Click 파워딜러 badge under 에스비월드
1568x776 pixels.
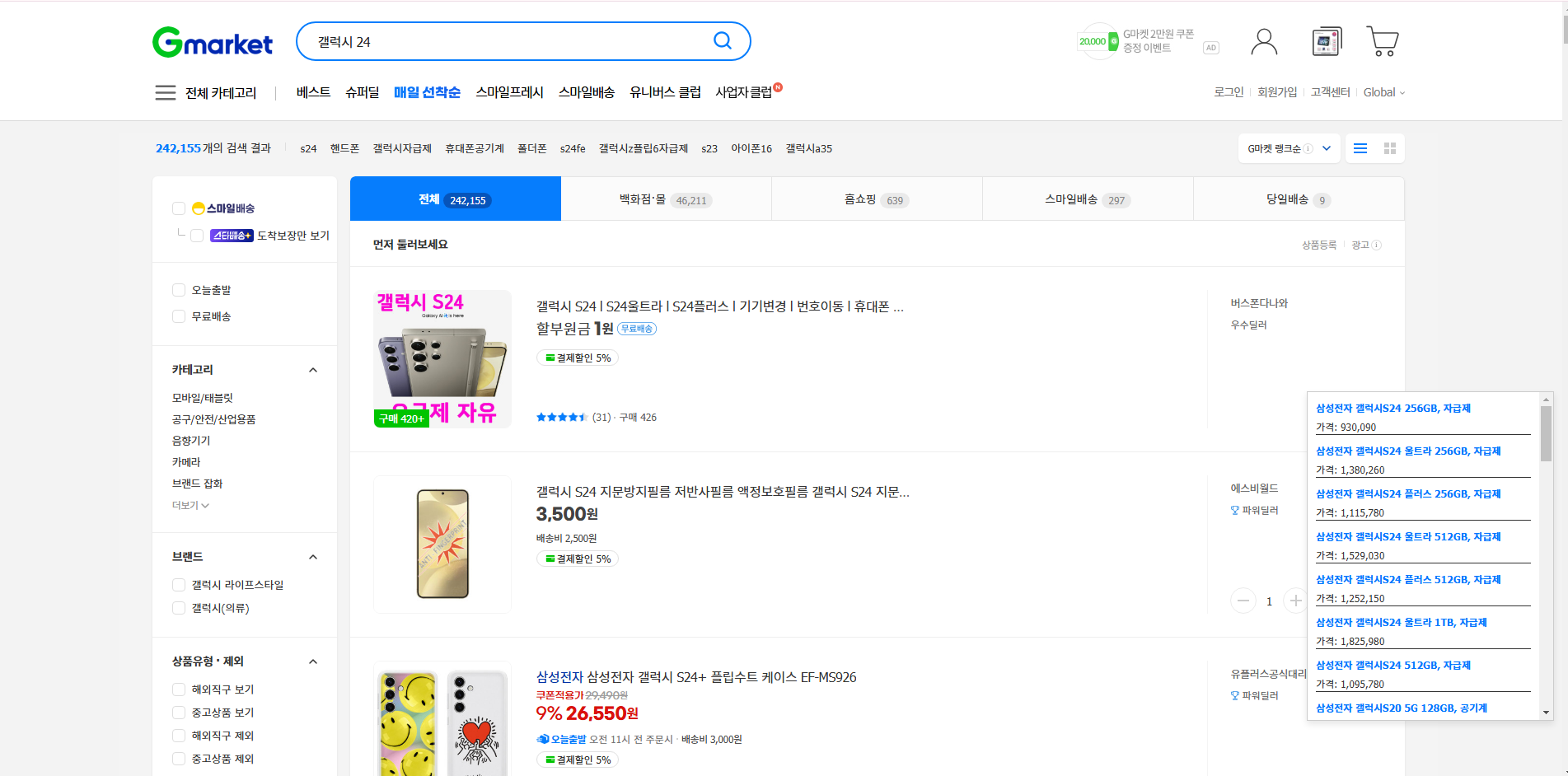pos(1255,511)
